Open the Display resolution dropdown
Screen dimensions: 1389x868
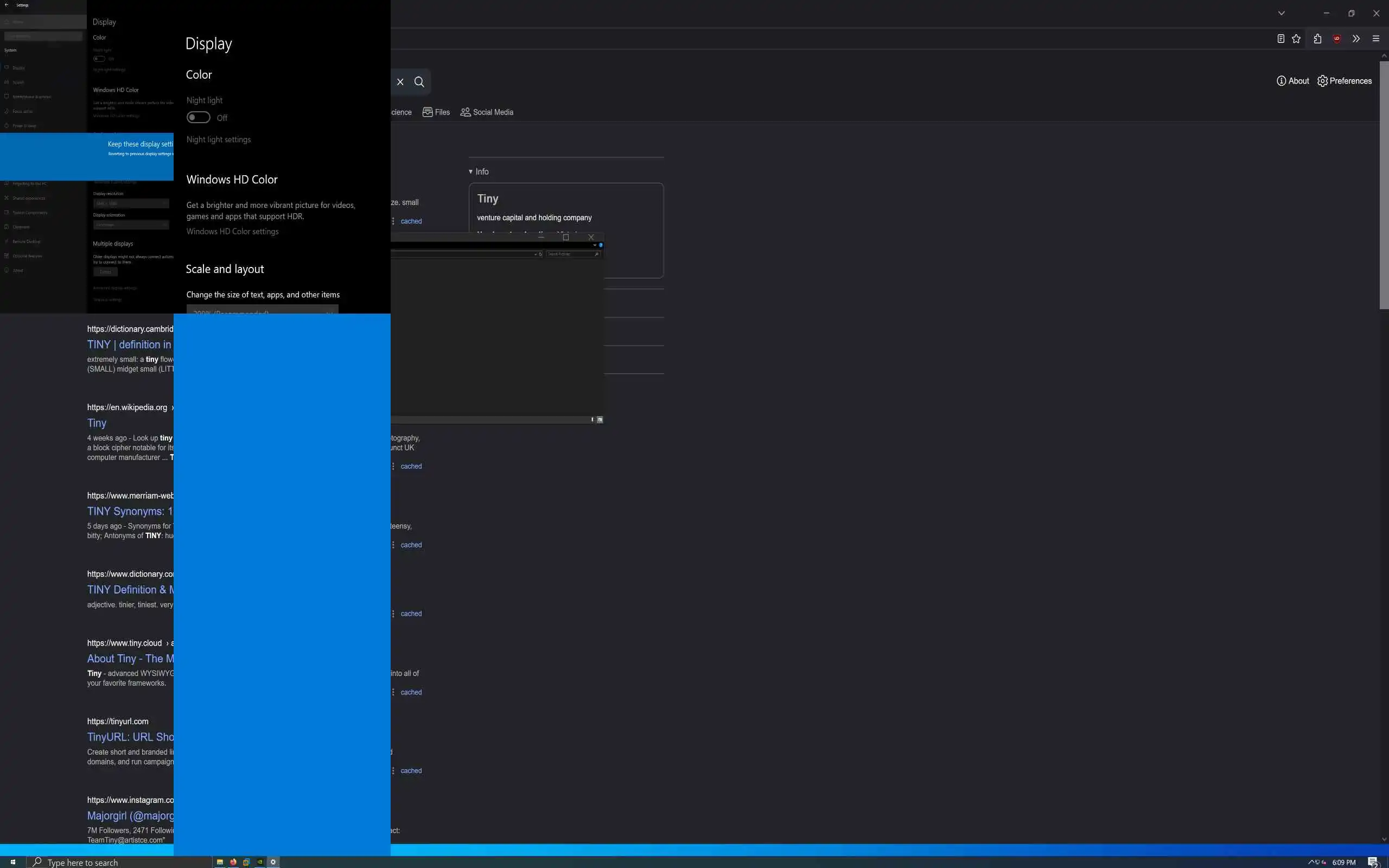point(131,203)
